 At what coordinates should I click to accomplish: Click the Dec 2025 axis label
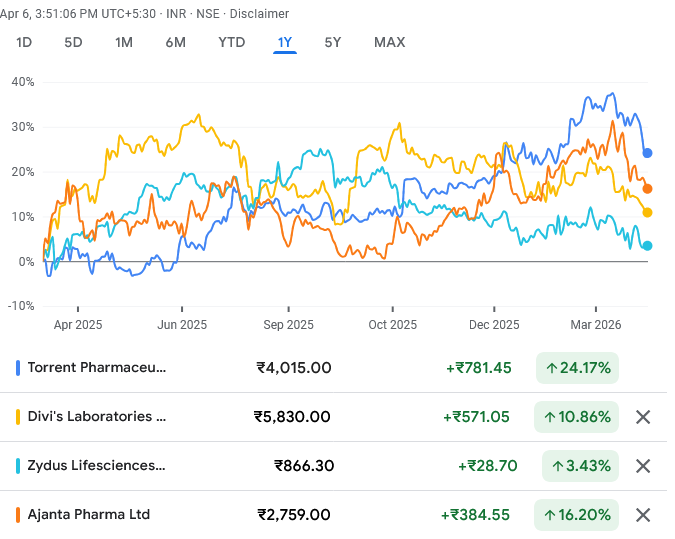pos(494,325)
